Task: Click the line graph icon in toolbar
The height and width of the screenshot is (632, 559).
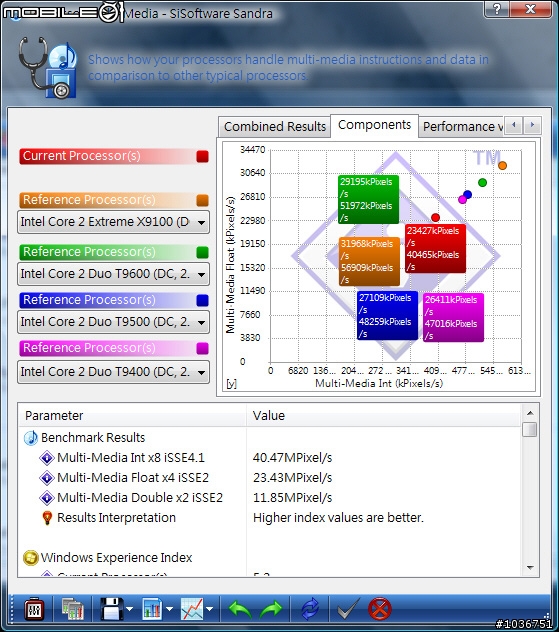Action: 192,609
